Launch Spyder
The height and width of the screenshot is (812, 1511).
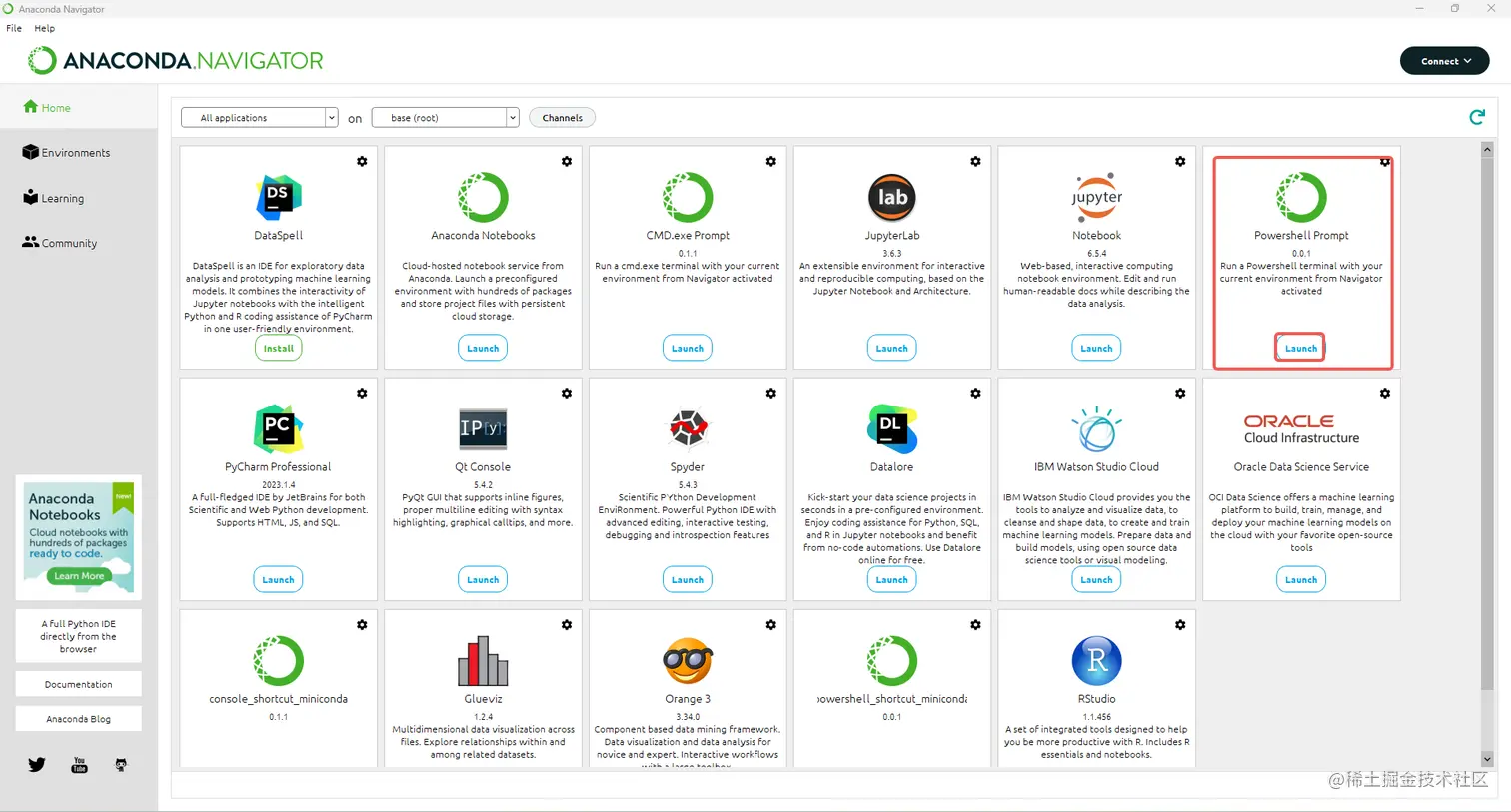click(688, 579)
